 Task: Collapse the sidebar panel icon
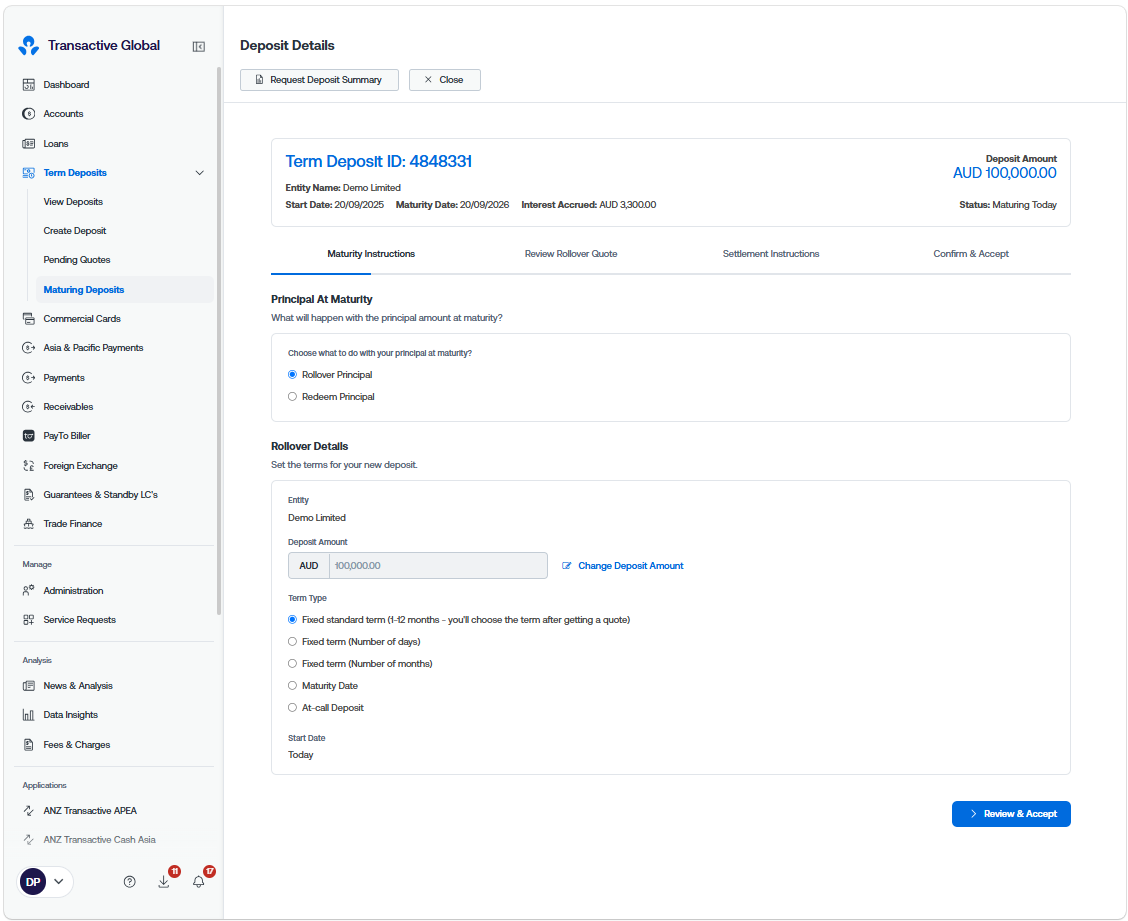coord(199,47)
